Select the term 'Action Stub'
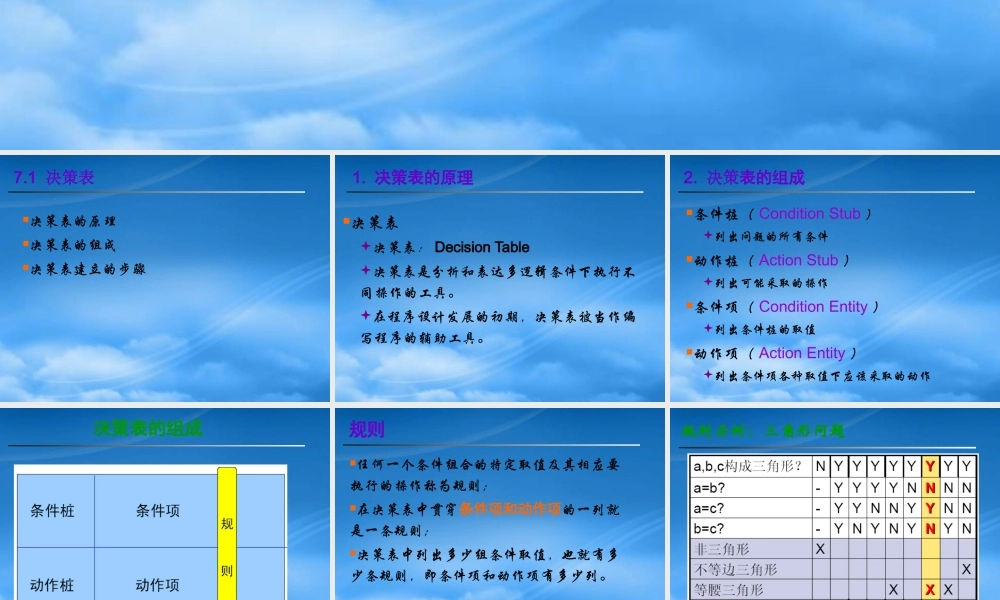The width and height of the screenshot is (1000, 600). [x=798, y=260]
